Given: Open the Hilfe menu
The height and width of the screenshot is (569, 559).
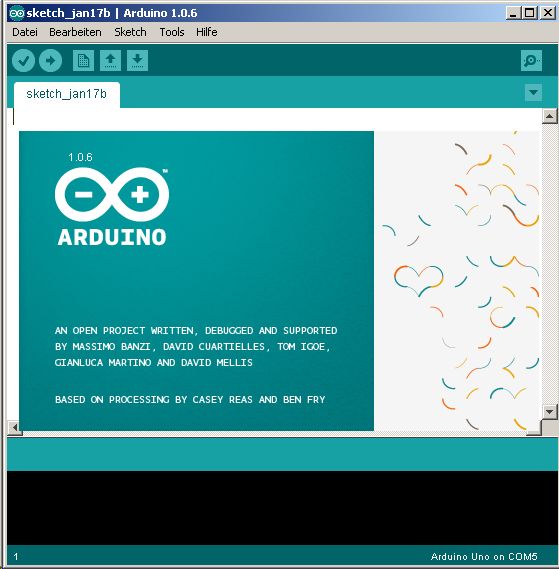Looking at the screenshot, I should pos(207,32).
